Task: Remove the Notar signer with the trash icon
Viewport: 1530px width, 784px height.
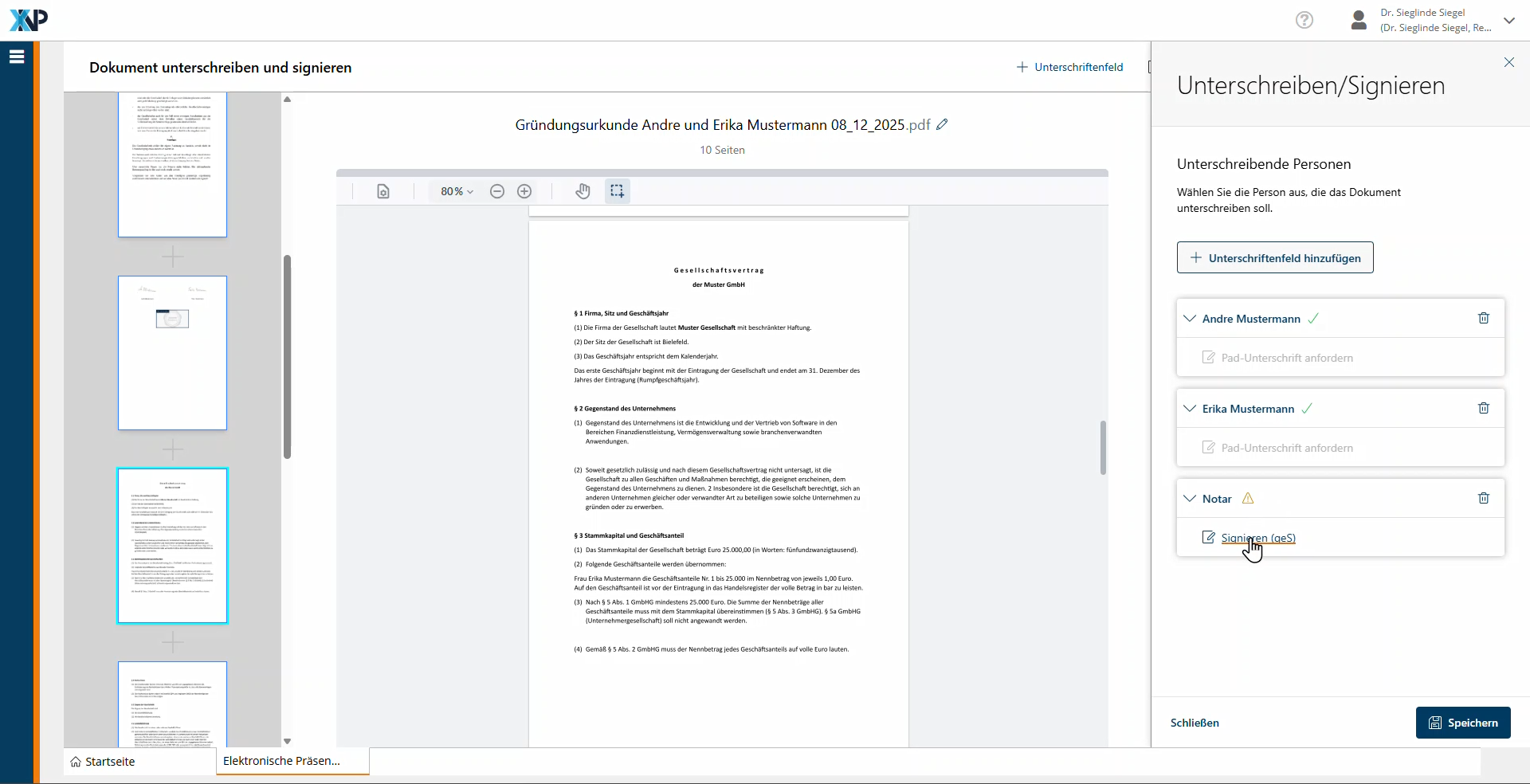Action: [1483, 498]
